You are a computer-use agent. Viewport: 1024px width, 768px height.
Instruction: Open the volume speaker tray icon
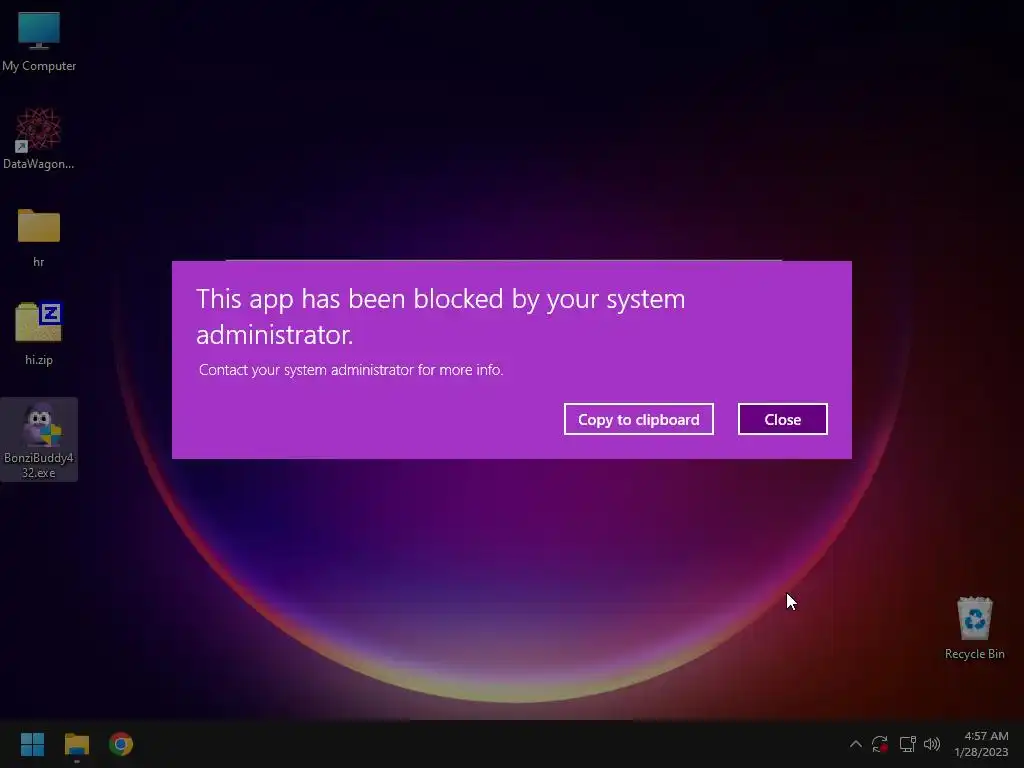pos(932,744)
